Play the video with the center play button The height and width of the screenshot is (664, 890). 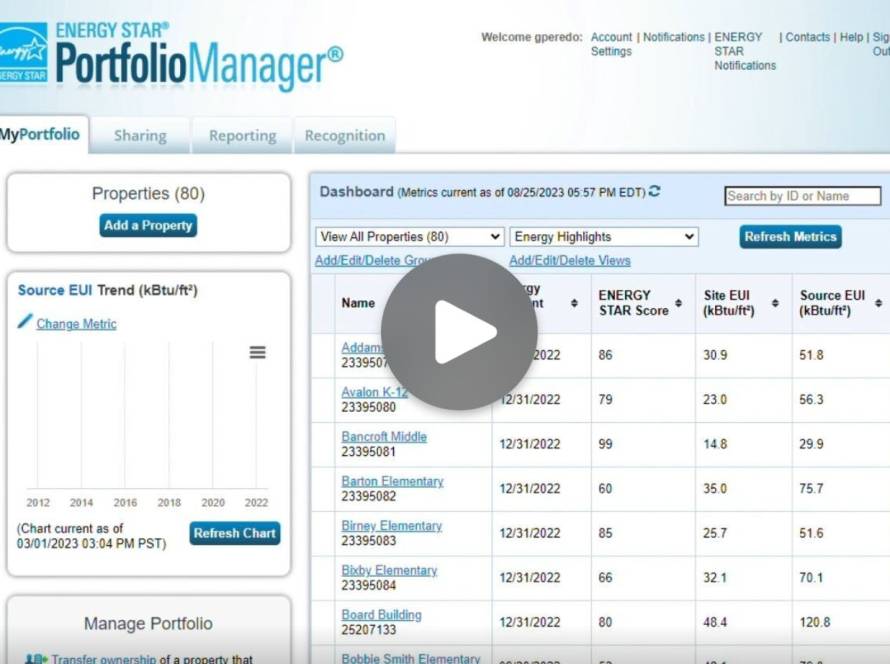pos(459,331)
